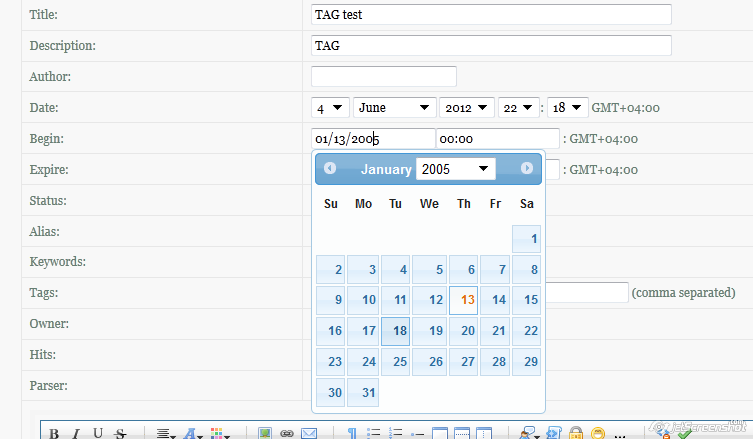Select January 25 in the calendar

point(395,362)
